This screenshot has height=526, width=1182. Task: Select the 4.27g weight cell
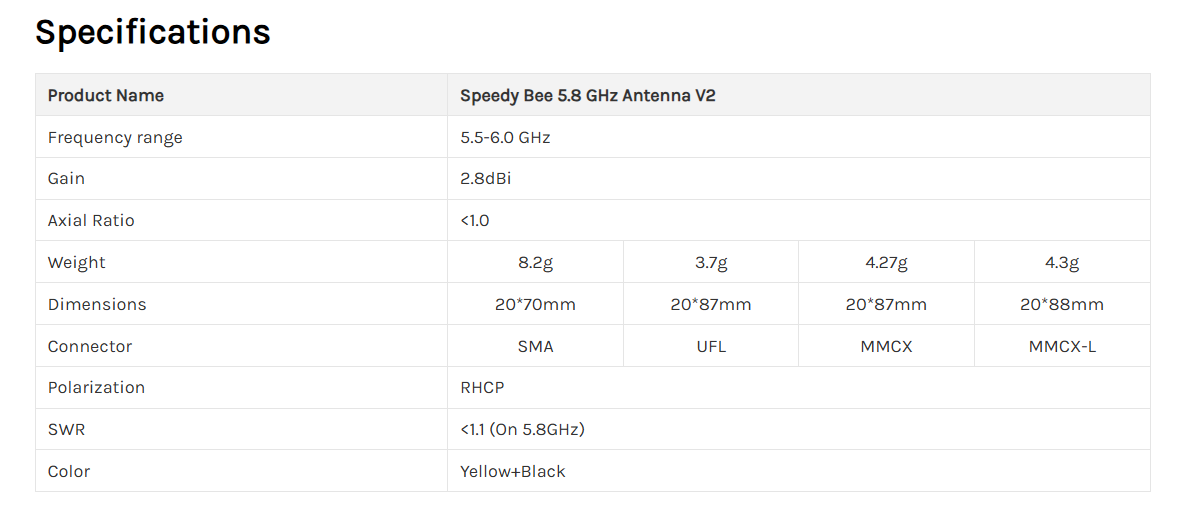click(x=886, y=262)
